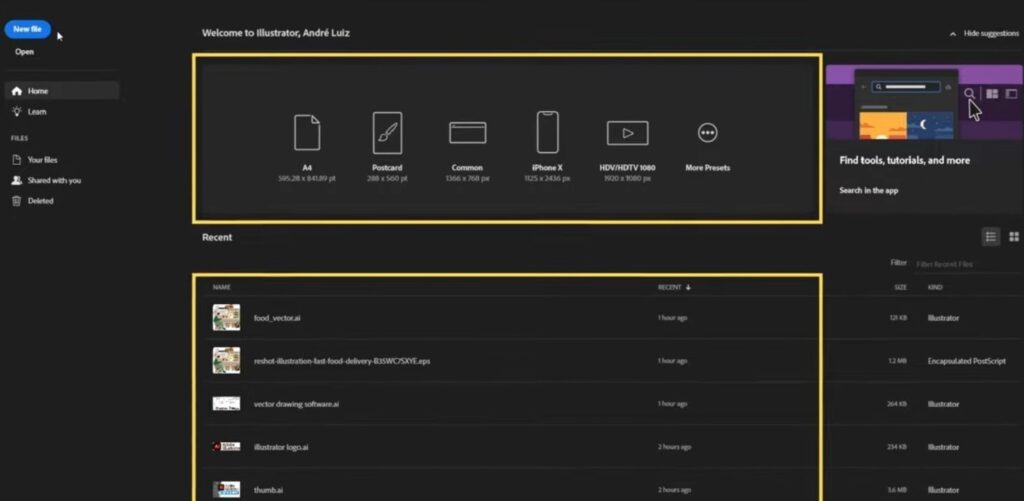Click the Hide suggestions text
Image resolution: width=1024 pixels, height=501 pixels.
tap(991, 33)
